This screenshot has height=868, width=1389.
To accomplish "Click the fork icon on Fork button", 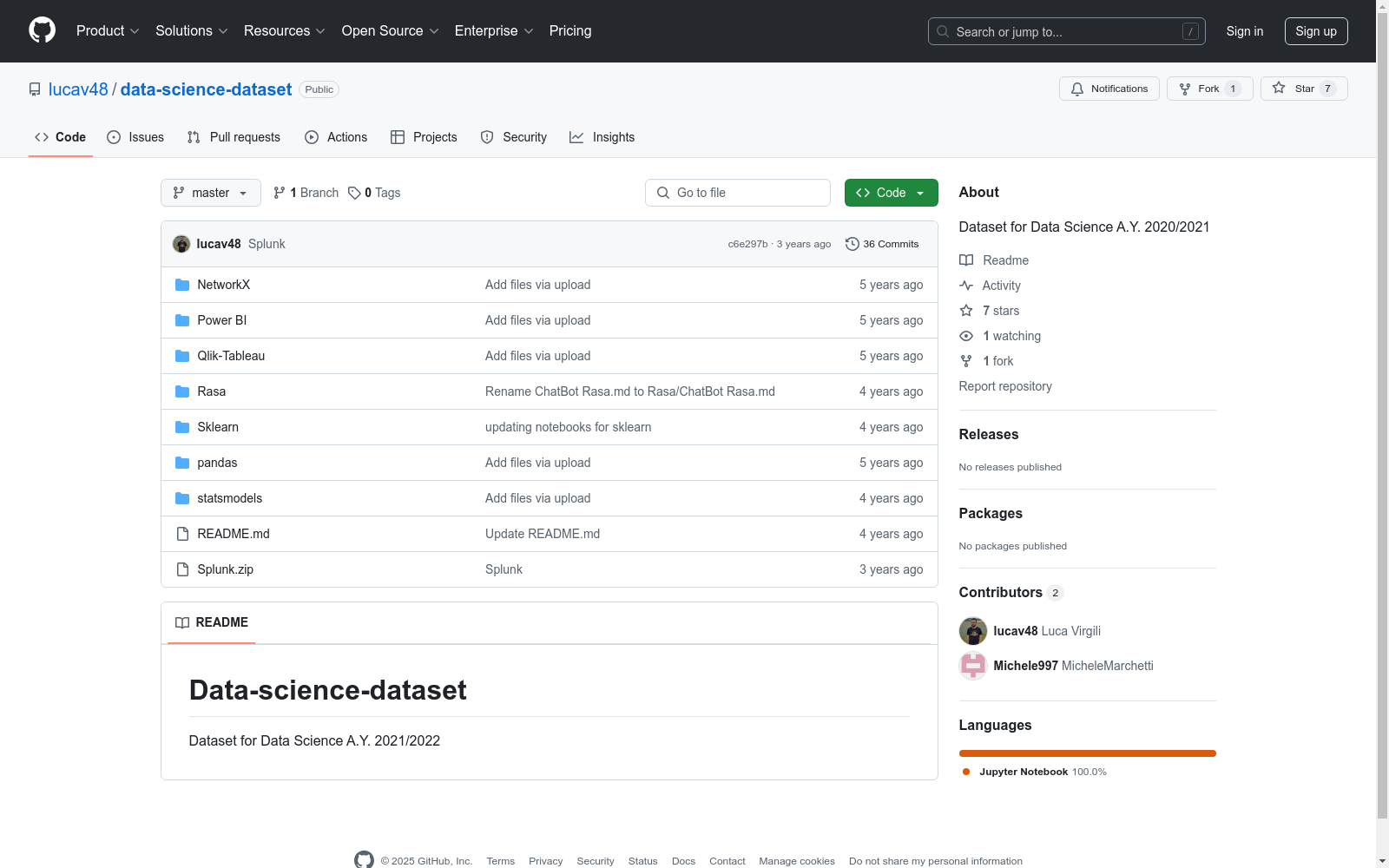I will pos(1185,89).
